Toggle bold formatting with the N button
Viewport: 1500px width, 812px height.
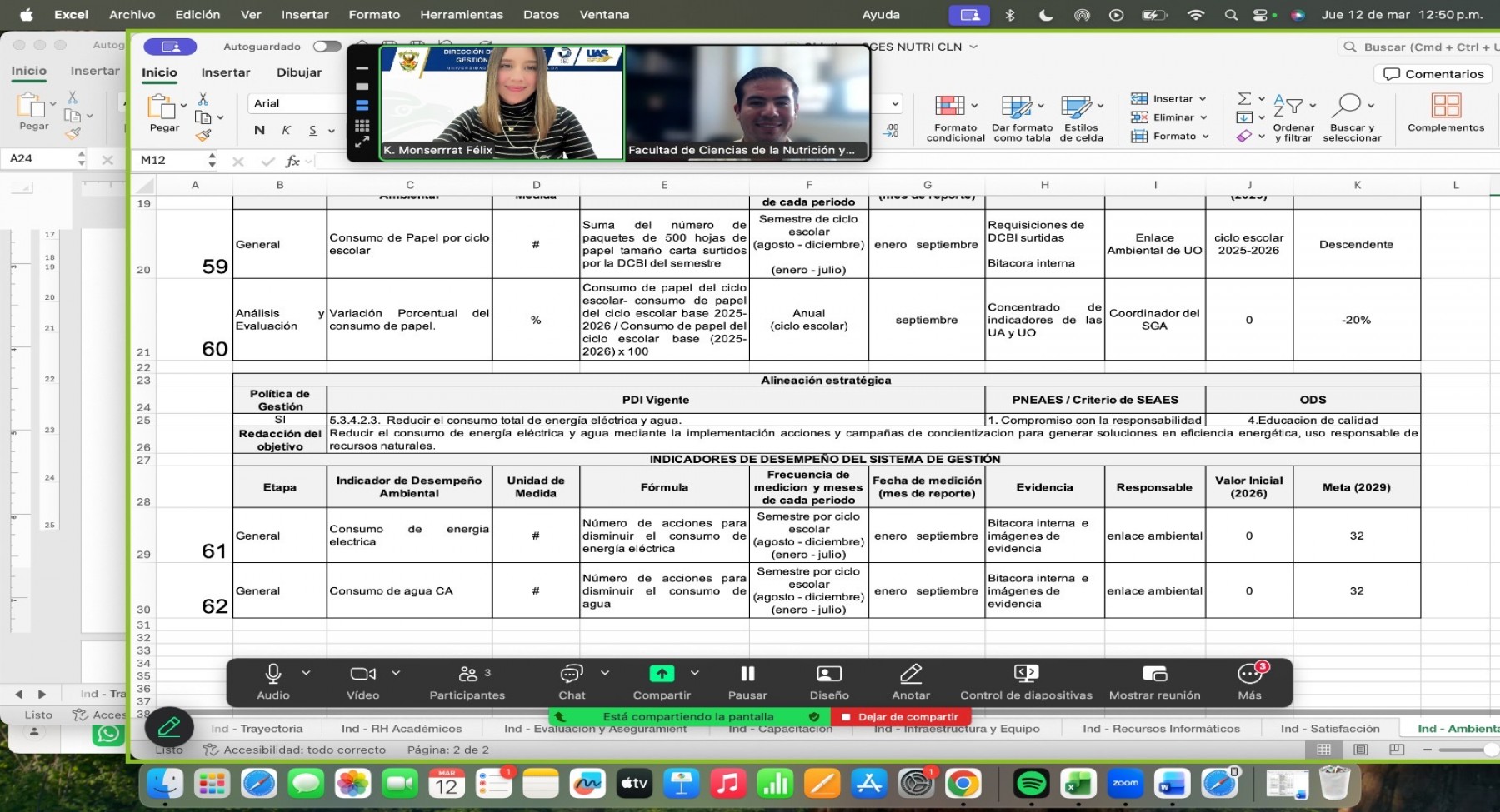[x=259, y=130]
